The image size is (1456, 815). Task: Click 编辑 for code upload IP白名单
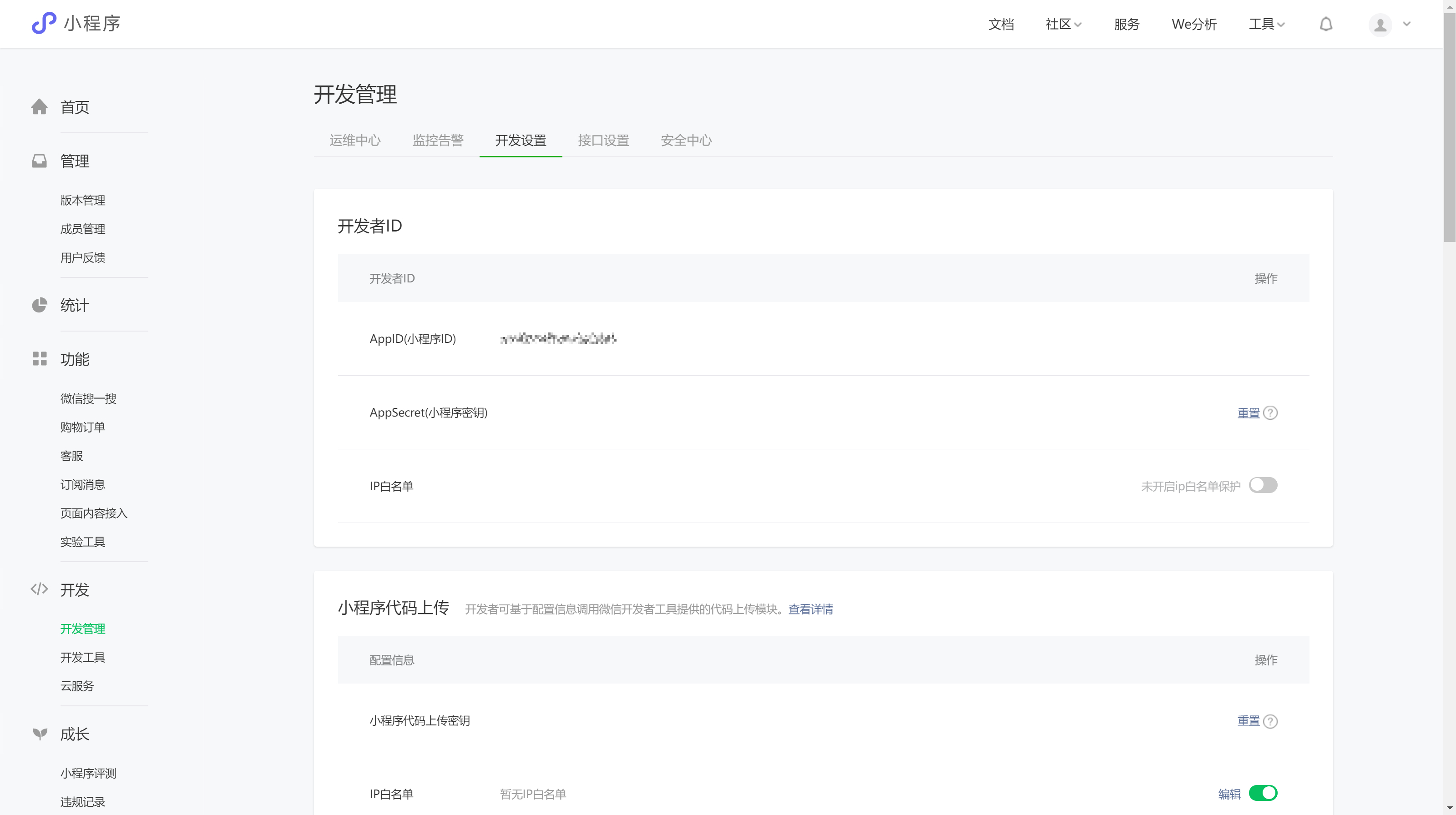pyautogui.click(x=1229, y=794)
